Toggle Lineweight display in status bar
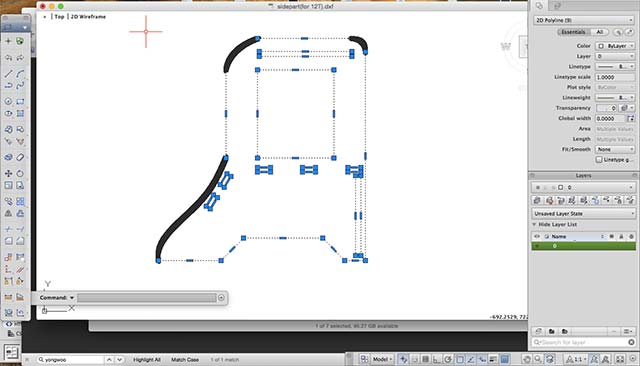 (x=493, y=359)
